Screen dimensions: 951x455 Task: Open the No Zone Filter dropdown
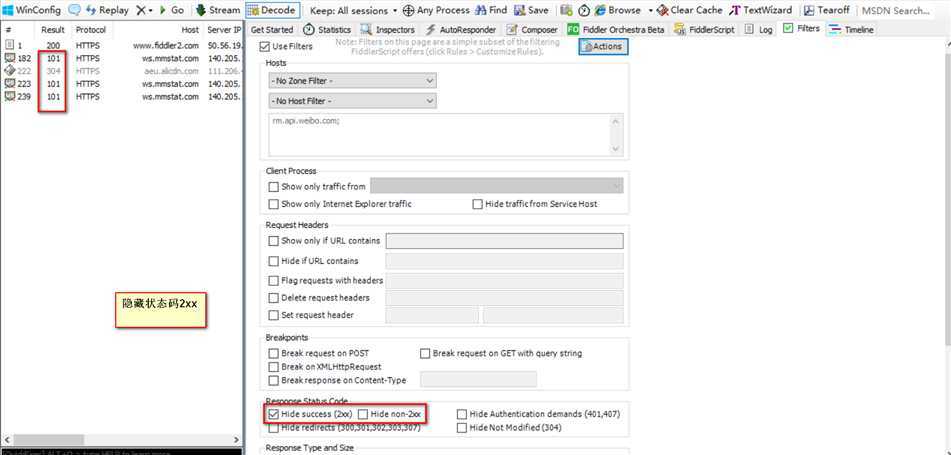click(352, 81)
